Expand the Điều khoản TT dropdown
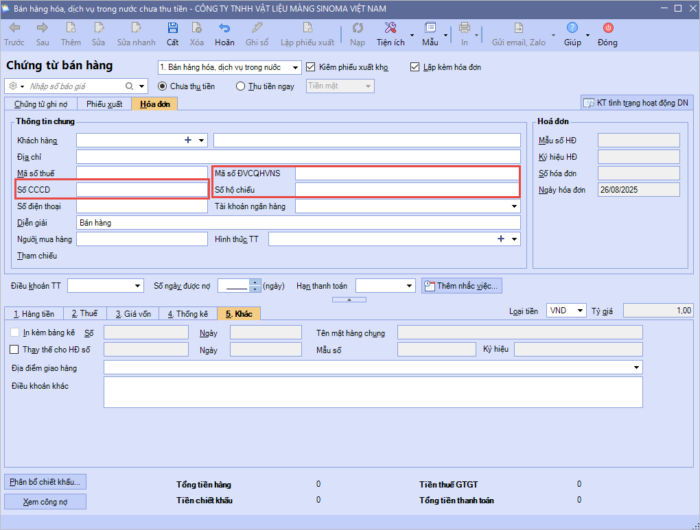Viewport: 700px width, 530px height. pyautogui.click(x=136, y=286)
